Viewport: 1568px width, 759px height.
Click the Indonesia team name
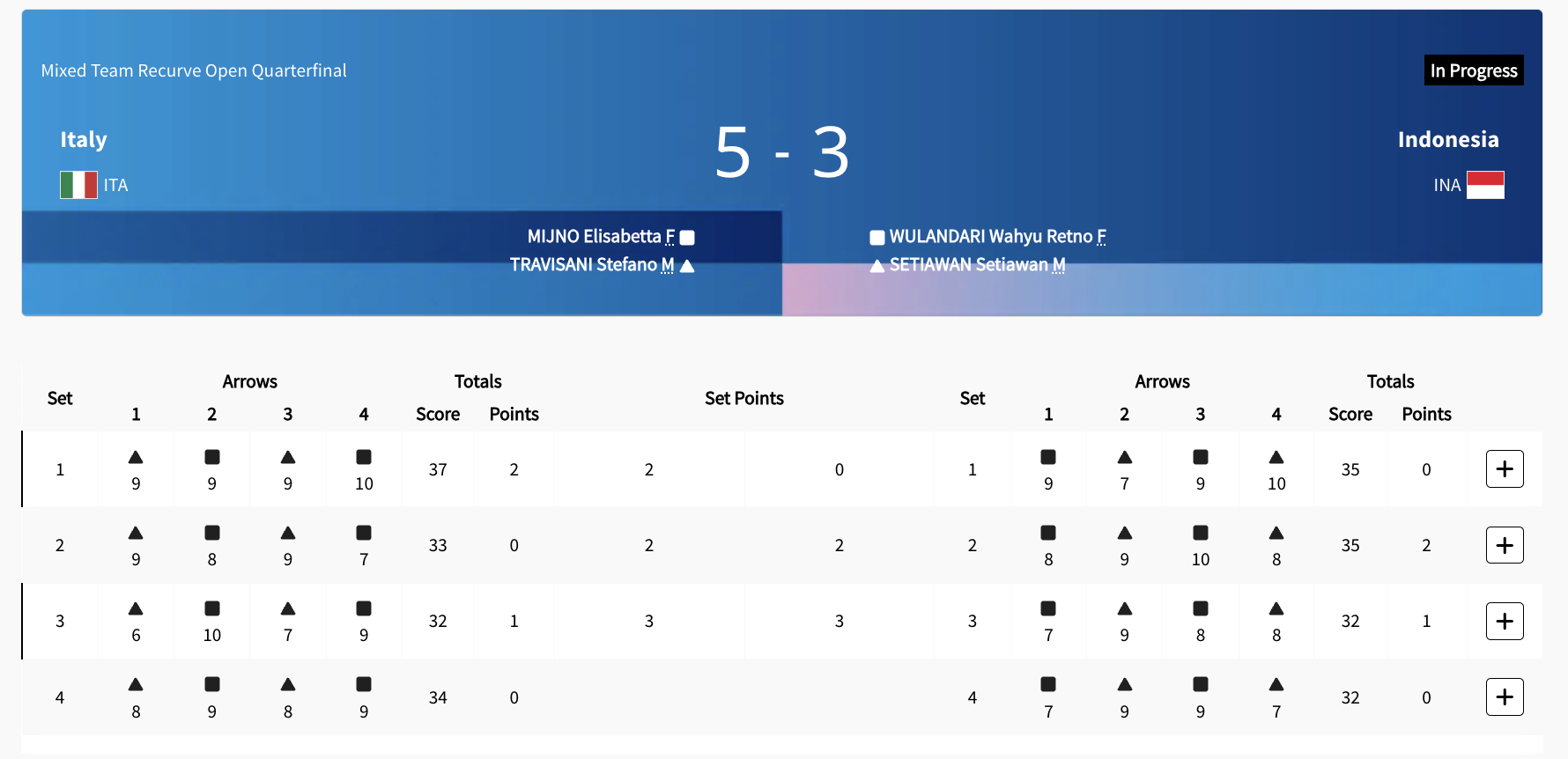point(1447,140)
